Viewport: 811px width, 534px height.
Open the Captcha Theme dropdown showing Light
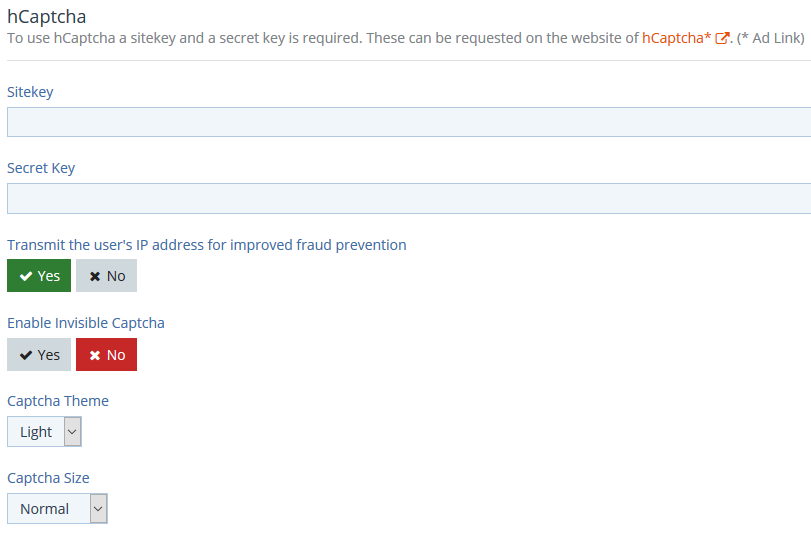36,432
